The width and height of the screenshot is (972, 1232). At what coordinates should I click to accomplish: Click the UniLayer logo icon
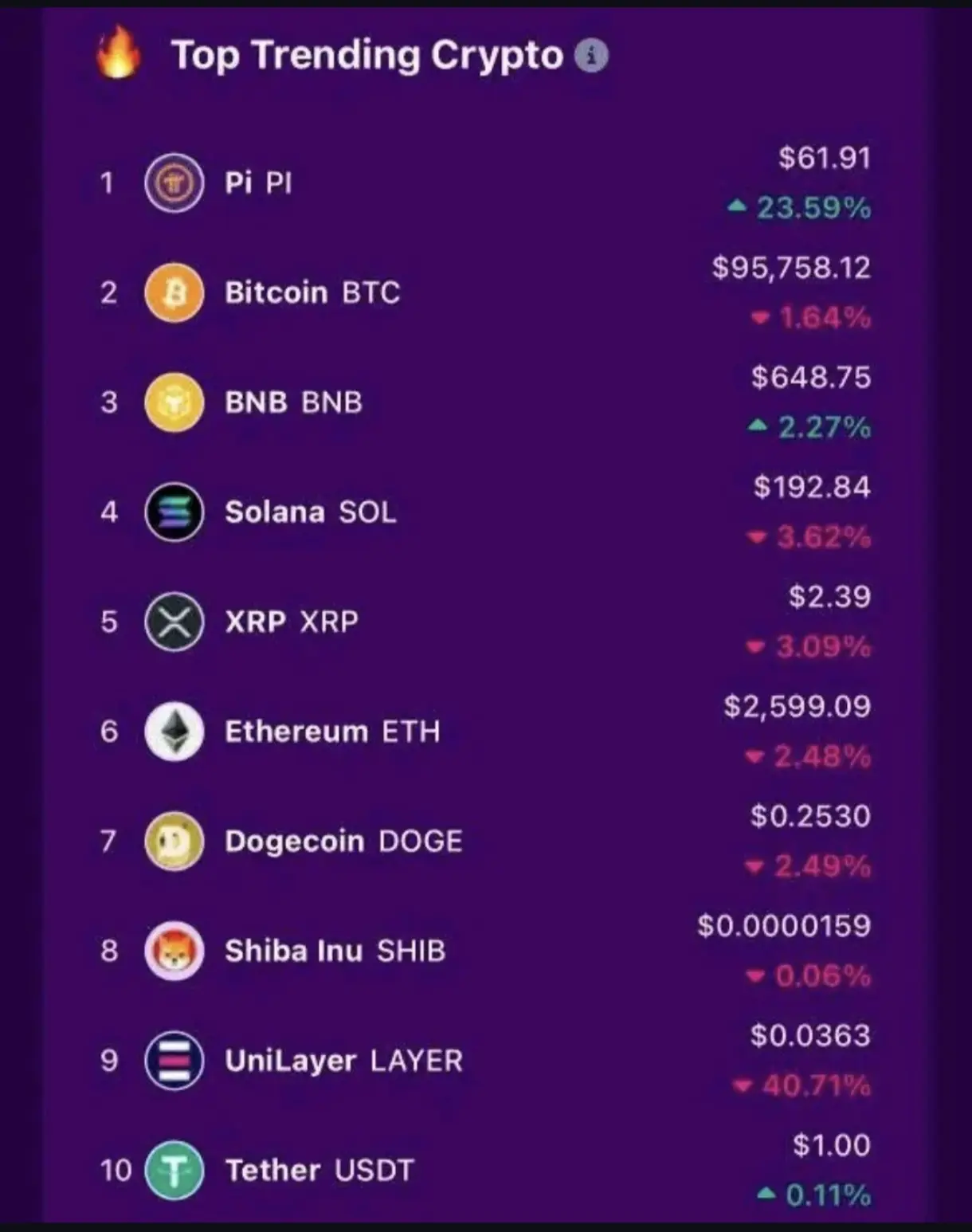pos(174,1061)
